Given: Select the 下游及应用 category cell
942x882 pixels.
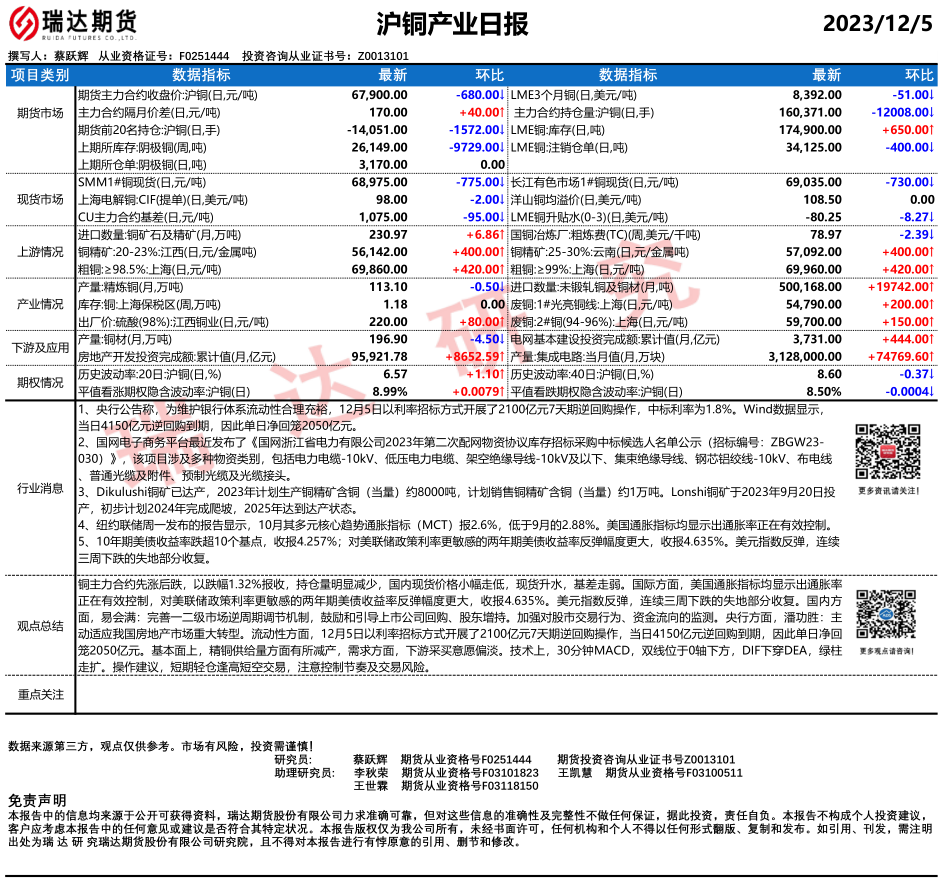Looking at the screenshot, I should tap(40, 347).
